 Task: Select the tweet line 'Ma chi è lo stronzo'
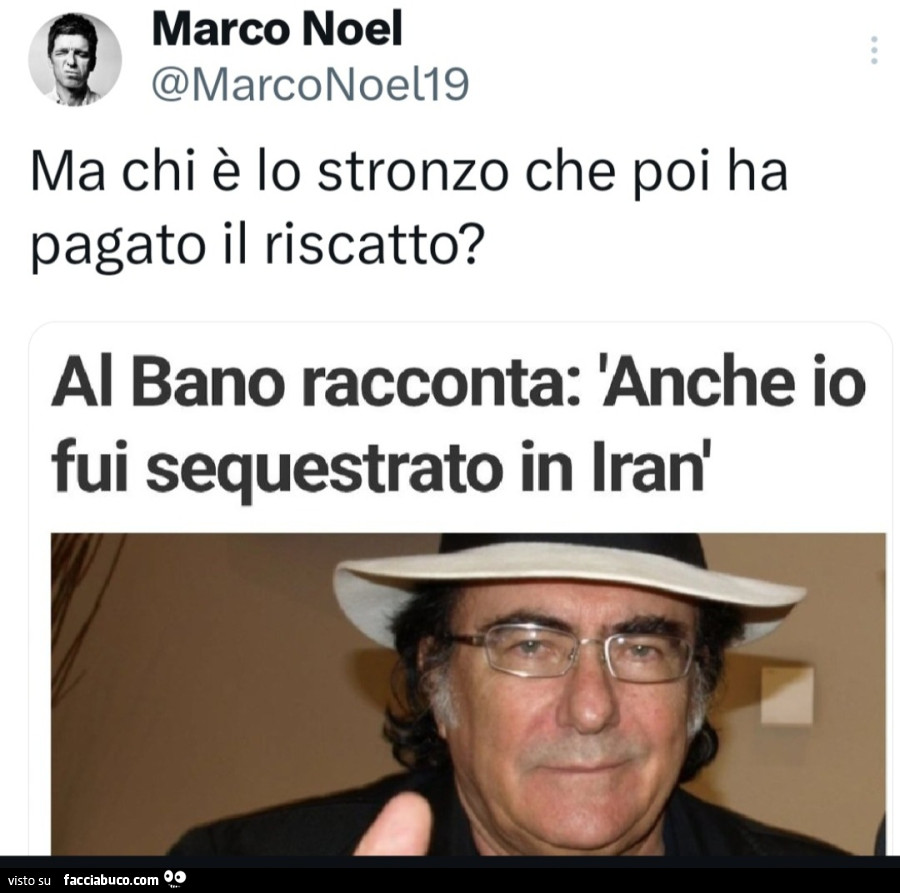(x=409, y=172)
